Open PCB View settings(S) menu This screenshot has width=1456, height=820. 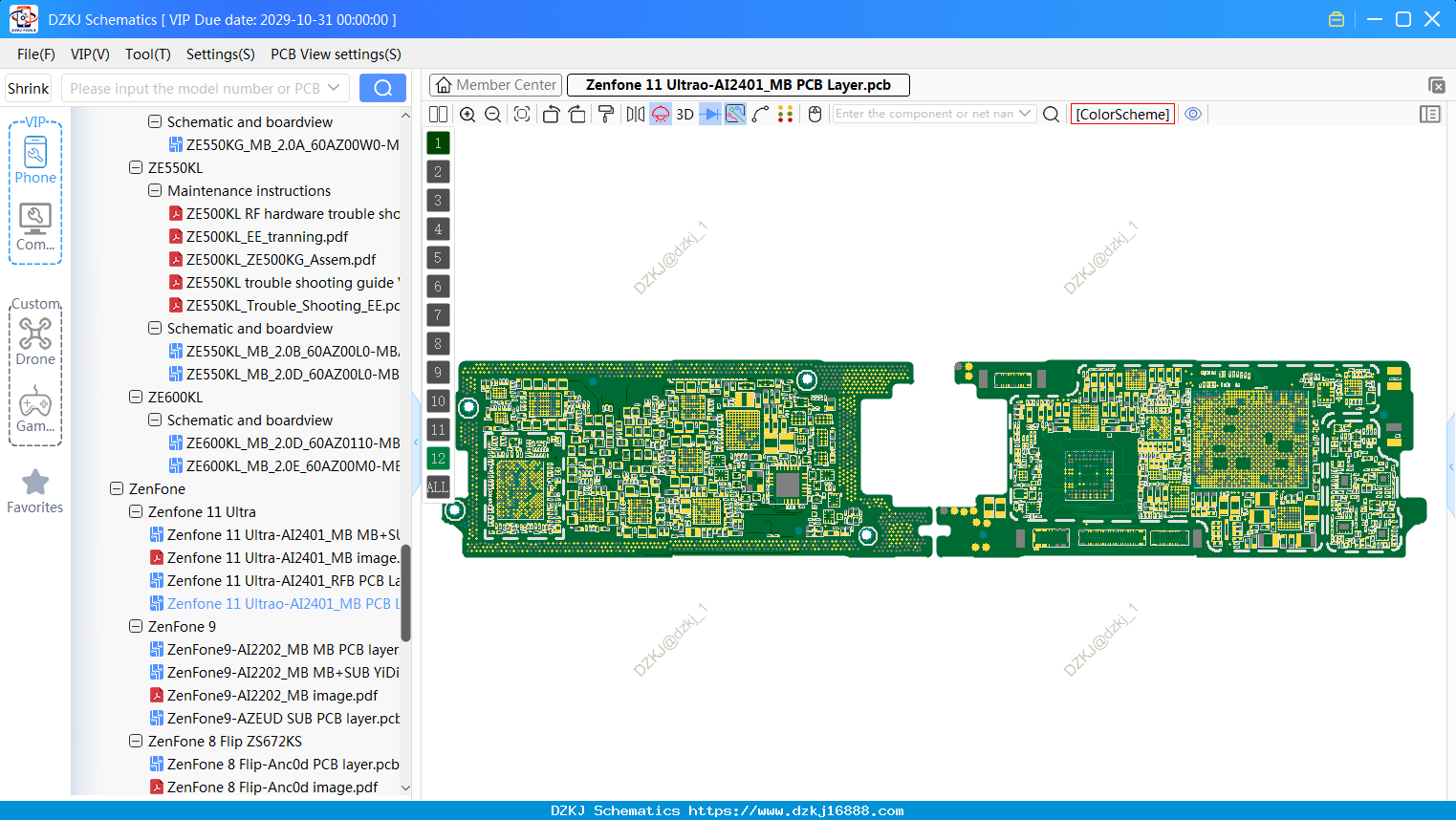coord(336,54)
